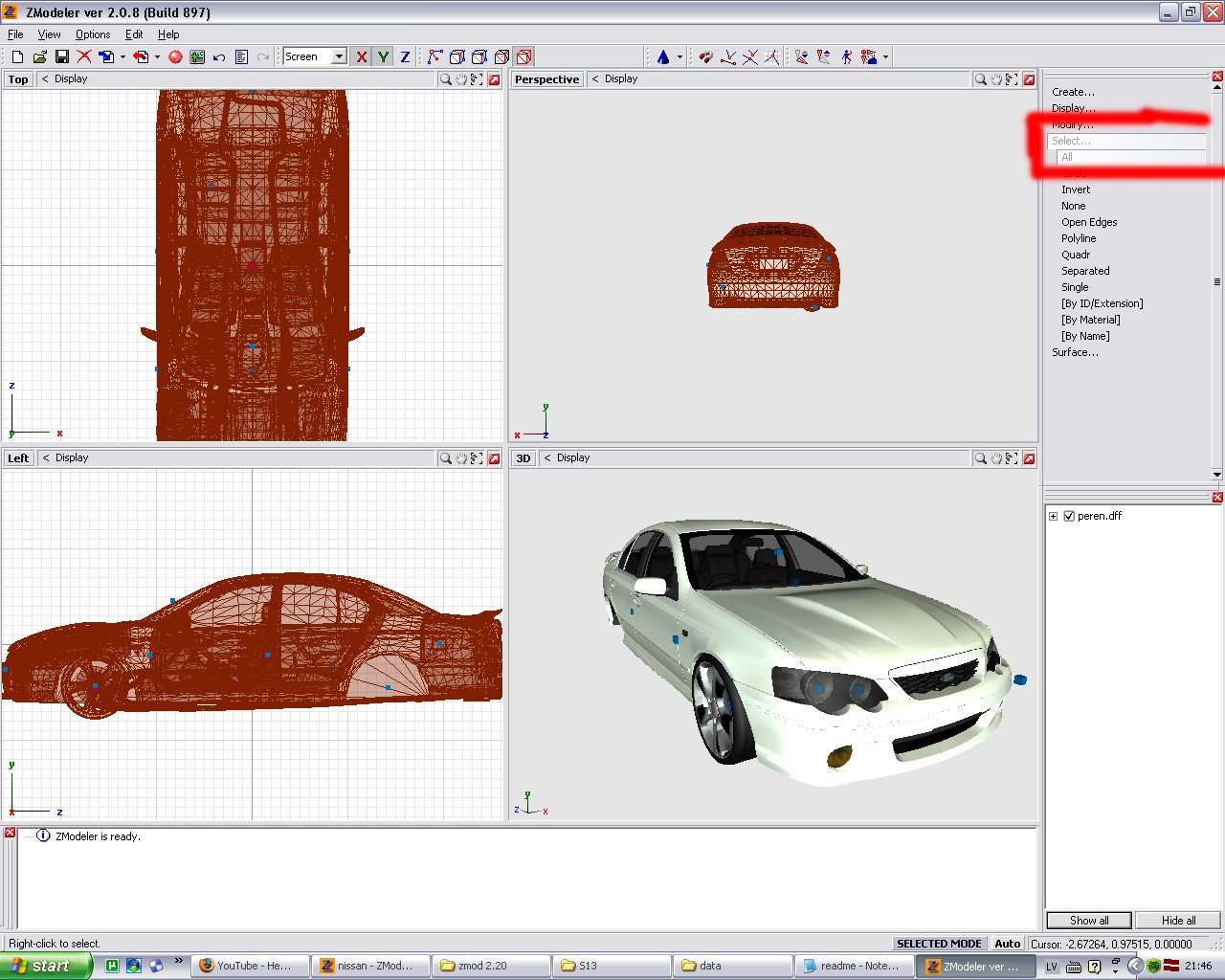Image resolution: width=1225 pixels, height=980 pixels.
Task: Open the Options menu
Action: 93,34
